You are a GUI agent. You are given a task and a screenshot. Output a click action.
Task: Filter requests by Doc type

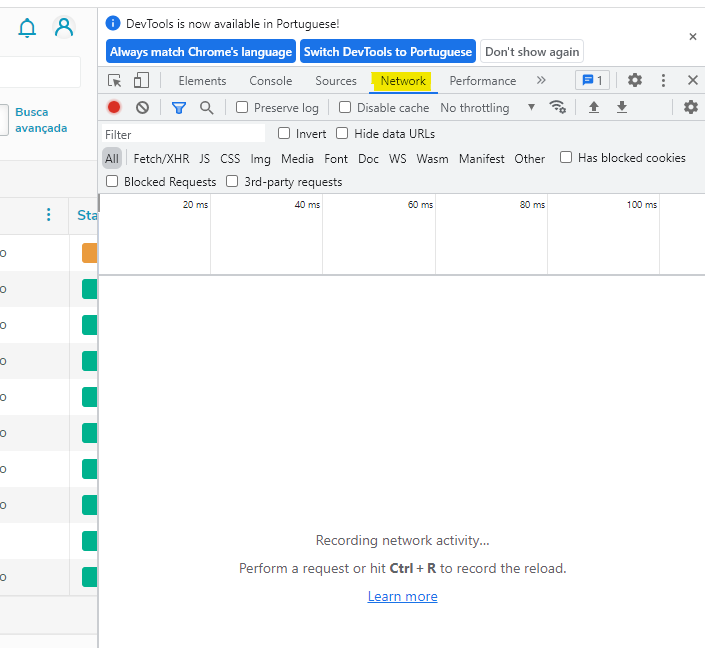pos(368,159)
